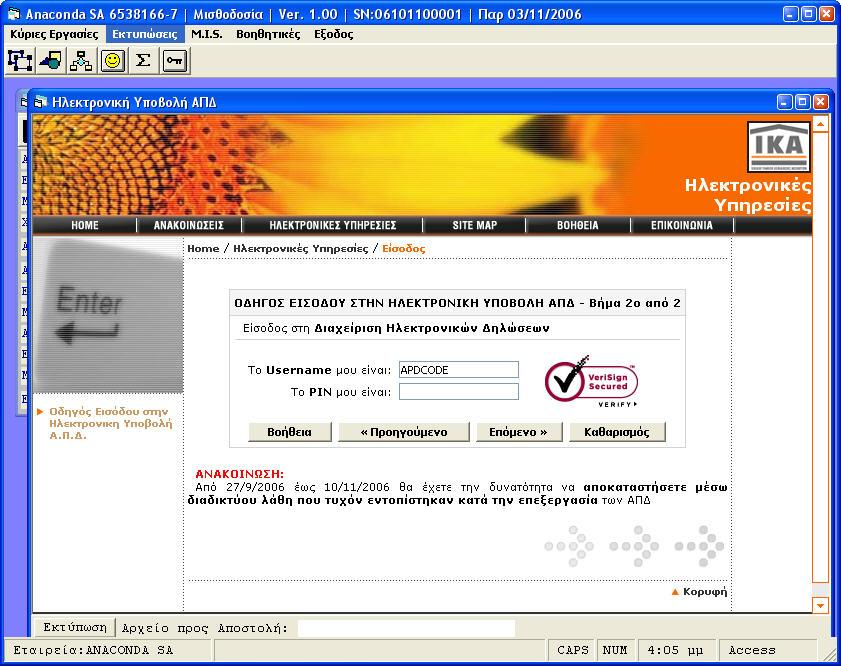This screenshot has width=841, height=666.
Task: Focus the Αρχείο προς Αποστολή field
Action: [406, 628]
